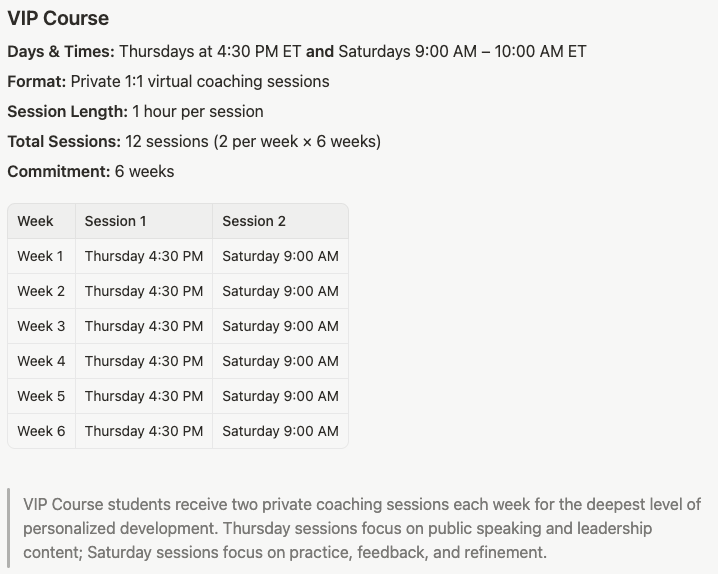Click the Total Sessions line

click(x=194, y=141)
